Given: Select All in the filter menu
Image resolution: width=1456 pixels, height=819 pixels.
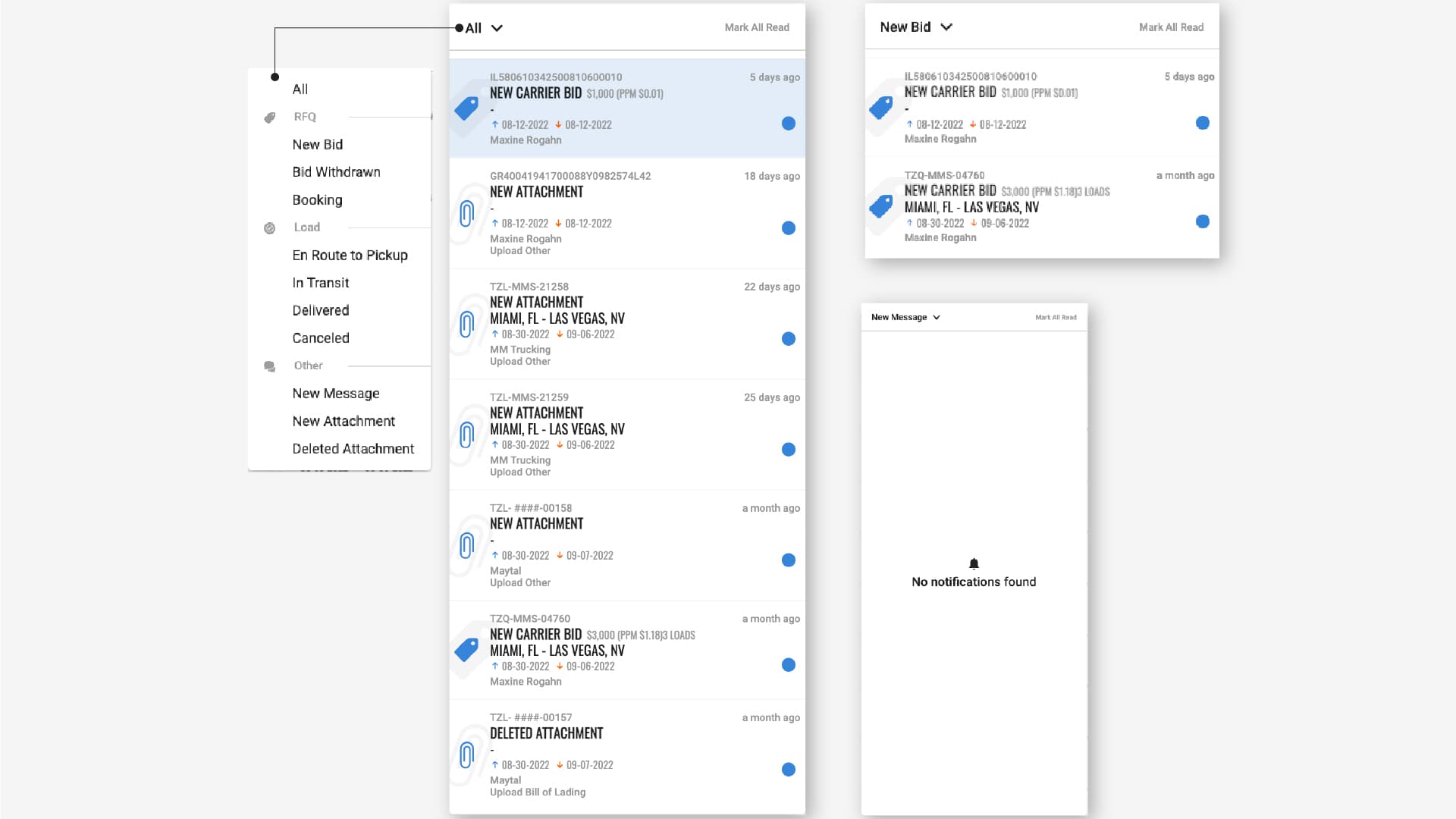Looking at the screenshot, I should click(x=300, y=89).
